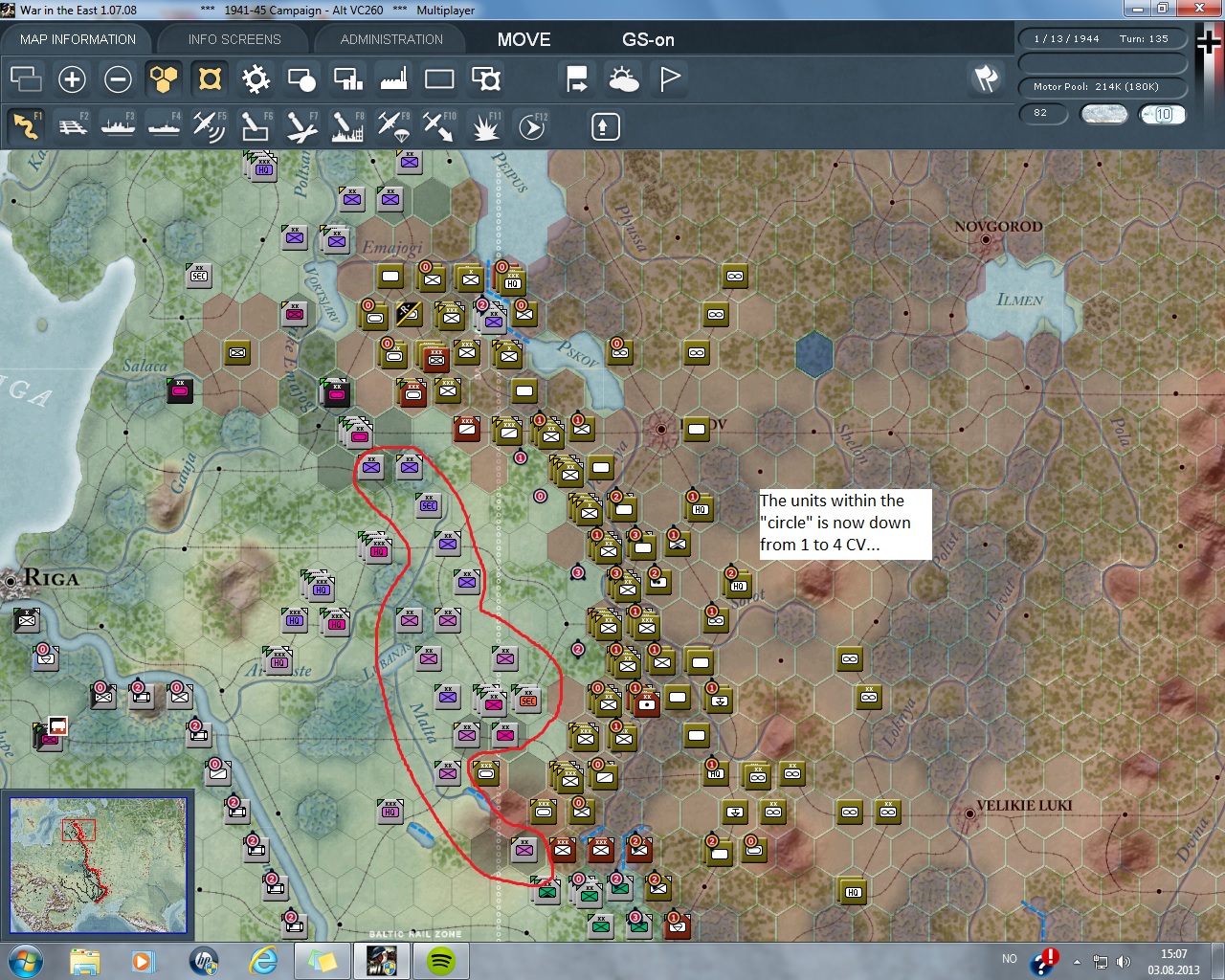The height and width of the screenshot is (980, 1225).
Task: Click the minimap in bottom-left corner
Action: coord(98,864)
